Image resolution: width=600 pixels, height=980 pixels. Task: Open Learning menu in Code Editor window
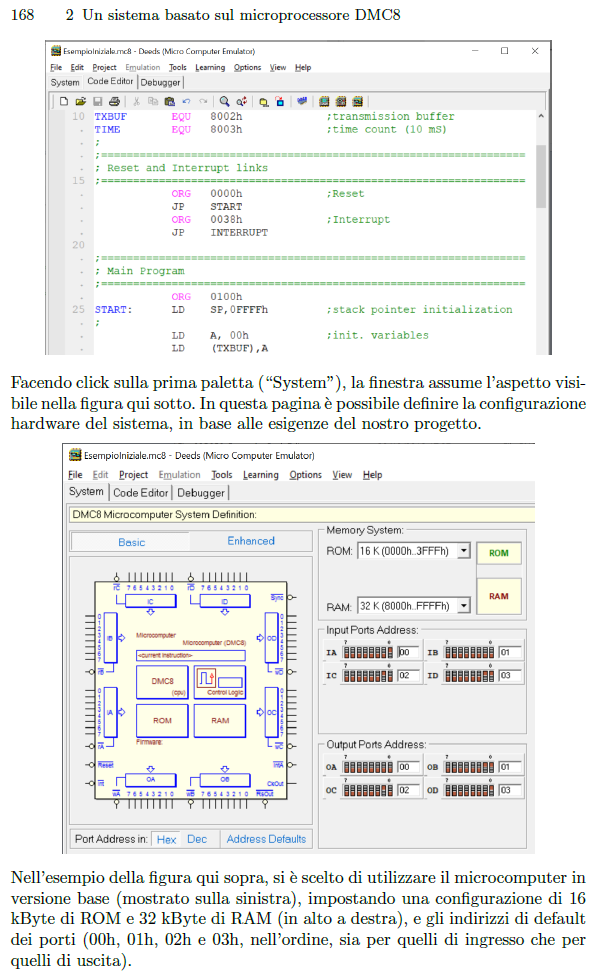point(210,68)
